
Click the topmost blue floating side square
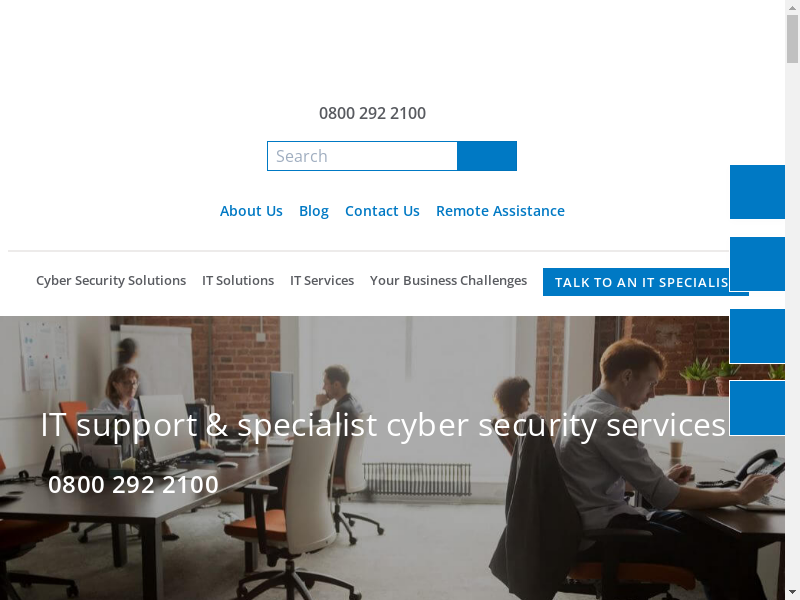pyautogui.click(x=757, y=192)
